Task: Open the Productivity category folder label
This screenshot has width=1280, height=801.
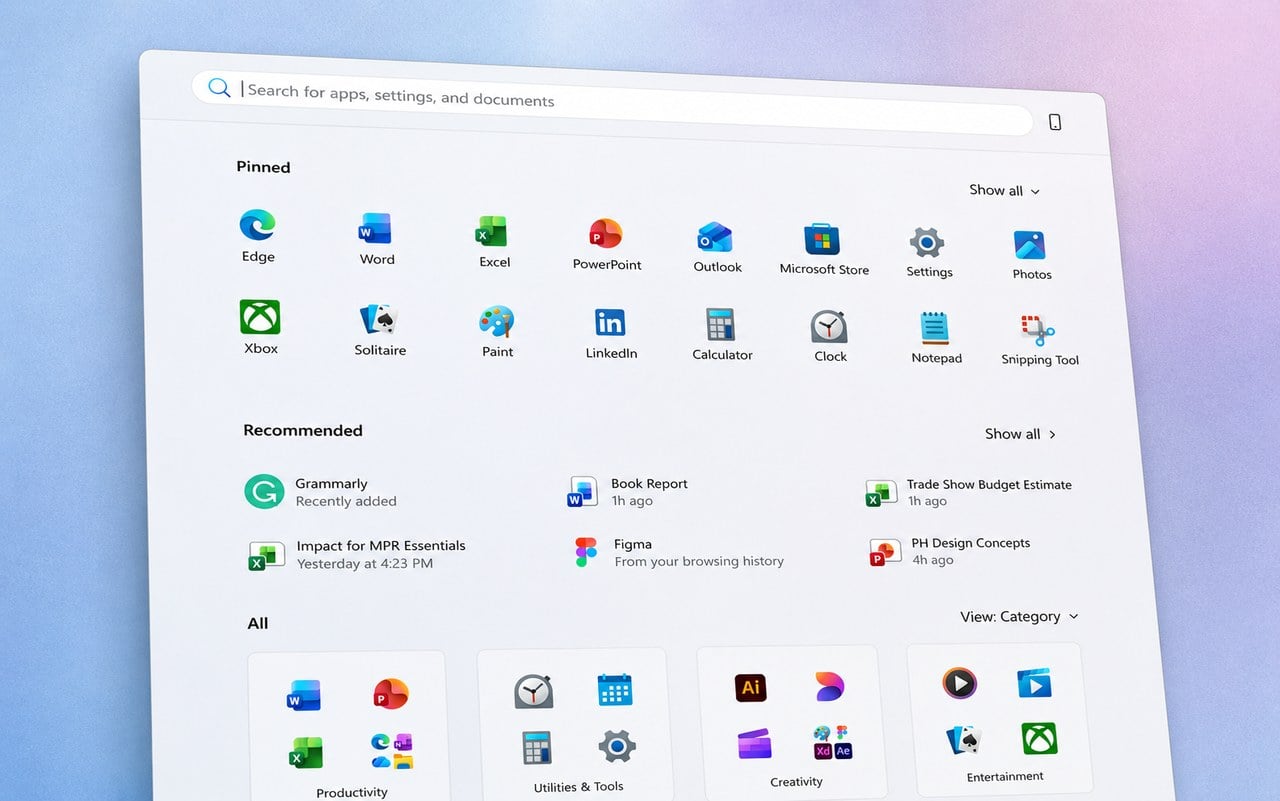Action: [x=351, y=792]
